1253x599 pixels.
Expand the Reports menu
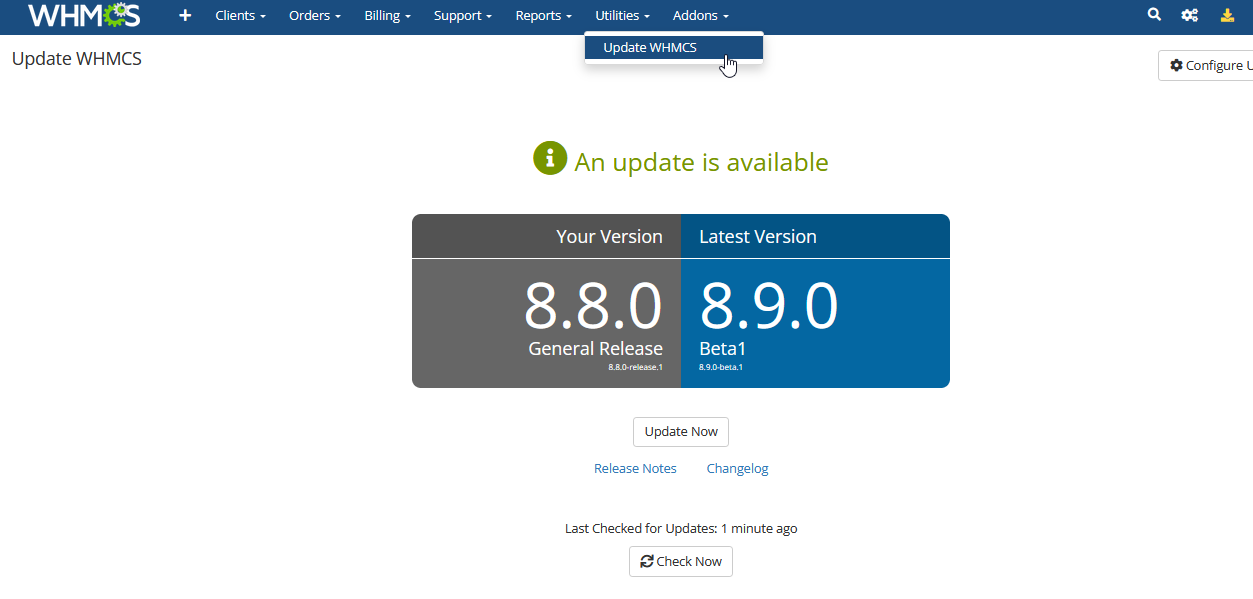click(544, 16)
